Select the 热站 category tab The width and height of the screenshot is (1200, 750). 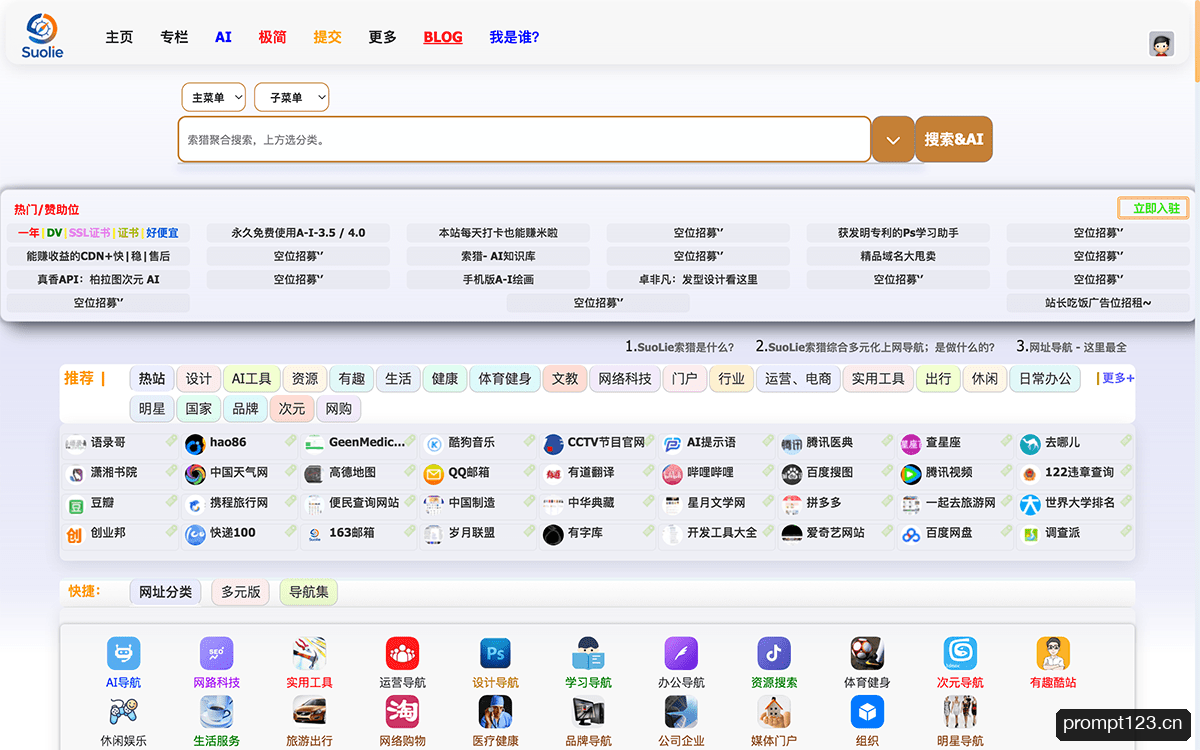[x=152, y=379]
